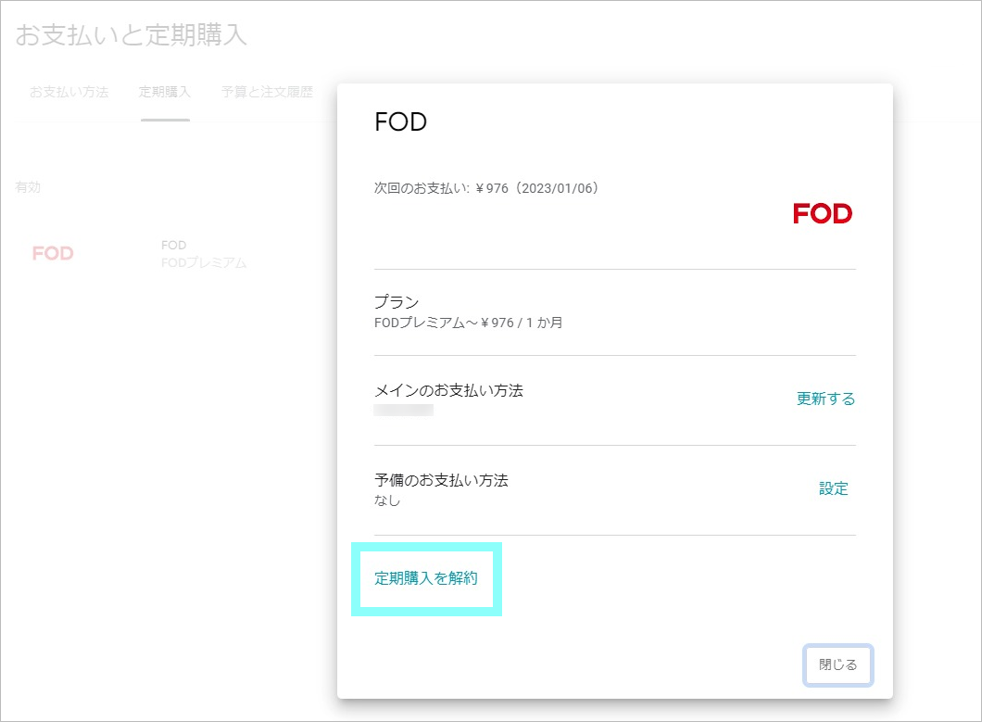The image size is (982, 722).
Task: Click the faded FOD logo in subscription list
Action: pyautogui.click(x=53, y=254)
